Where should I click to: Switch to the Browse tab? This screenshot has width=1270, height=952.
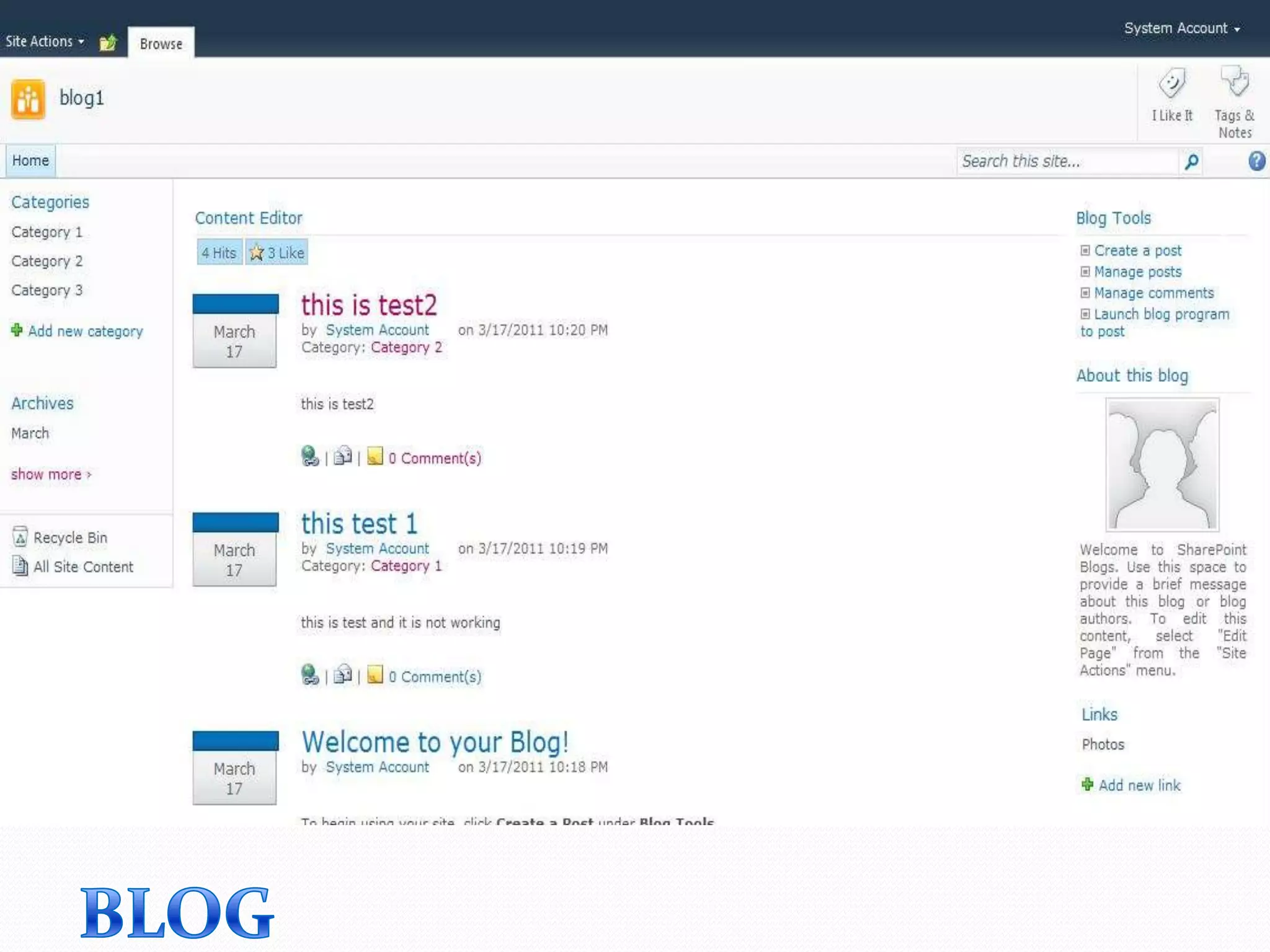161,44
